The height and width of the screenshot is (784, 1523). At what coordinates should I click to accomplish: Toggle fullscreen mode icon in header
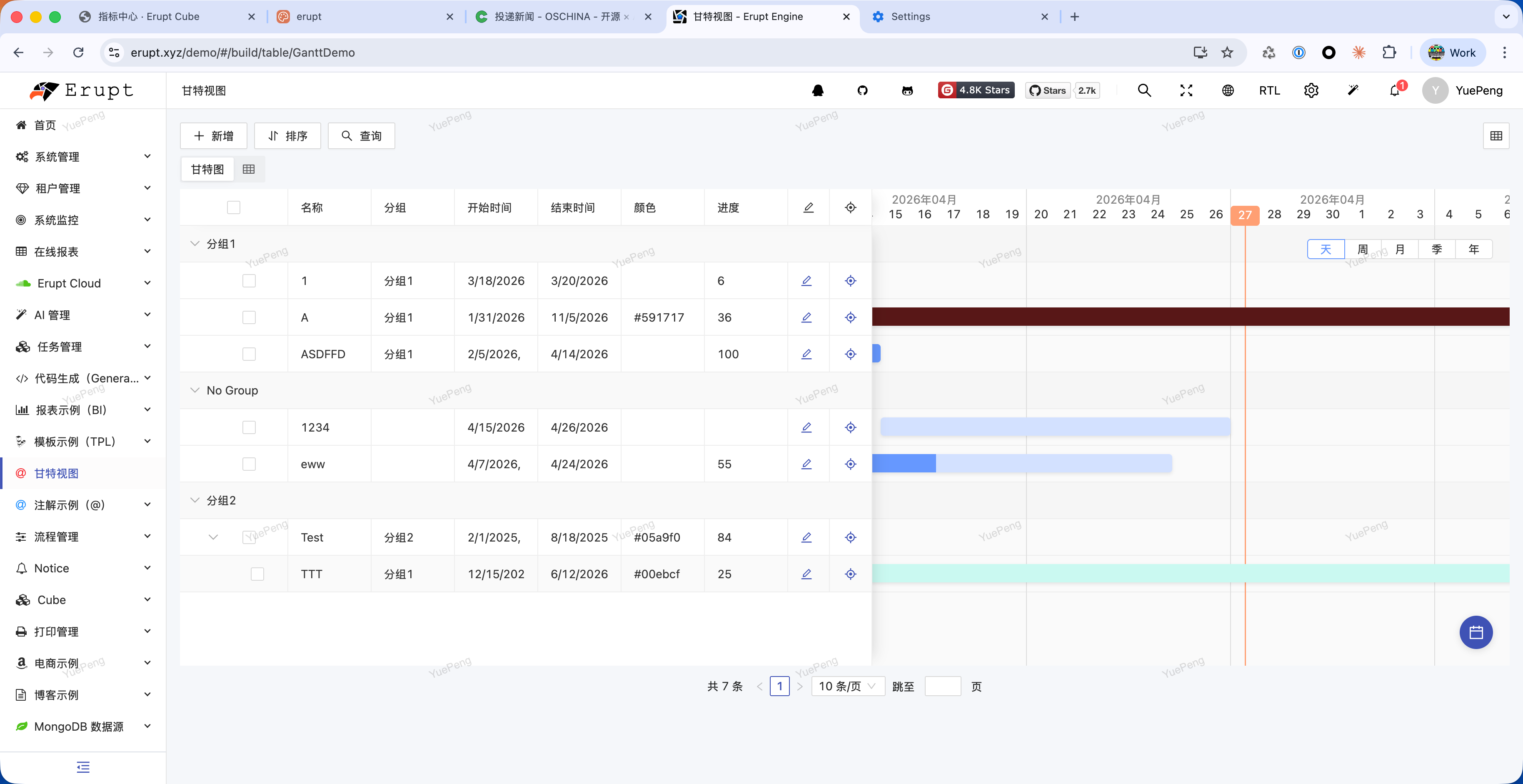(x=1186, y=90)
